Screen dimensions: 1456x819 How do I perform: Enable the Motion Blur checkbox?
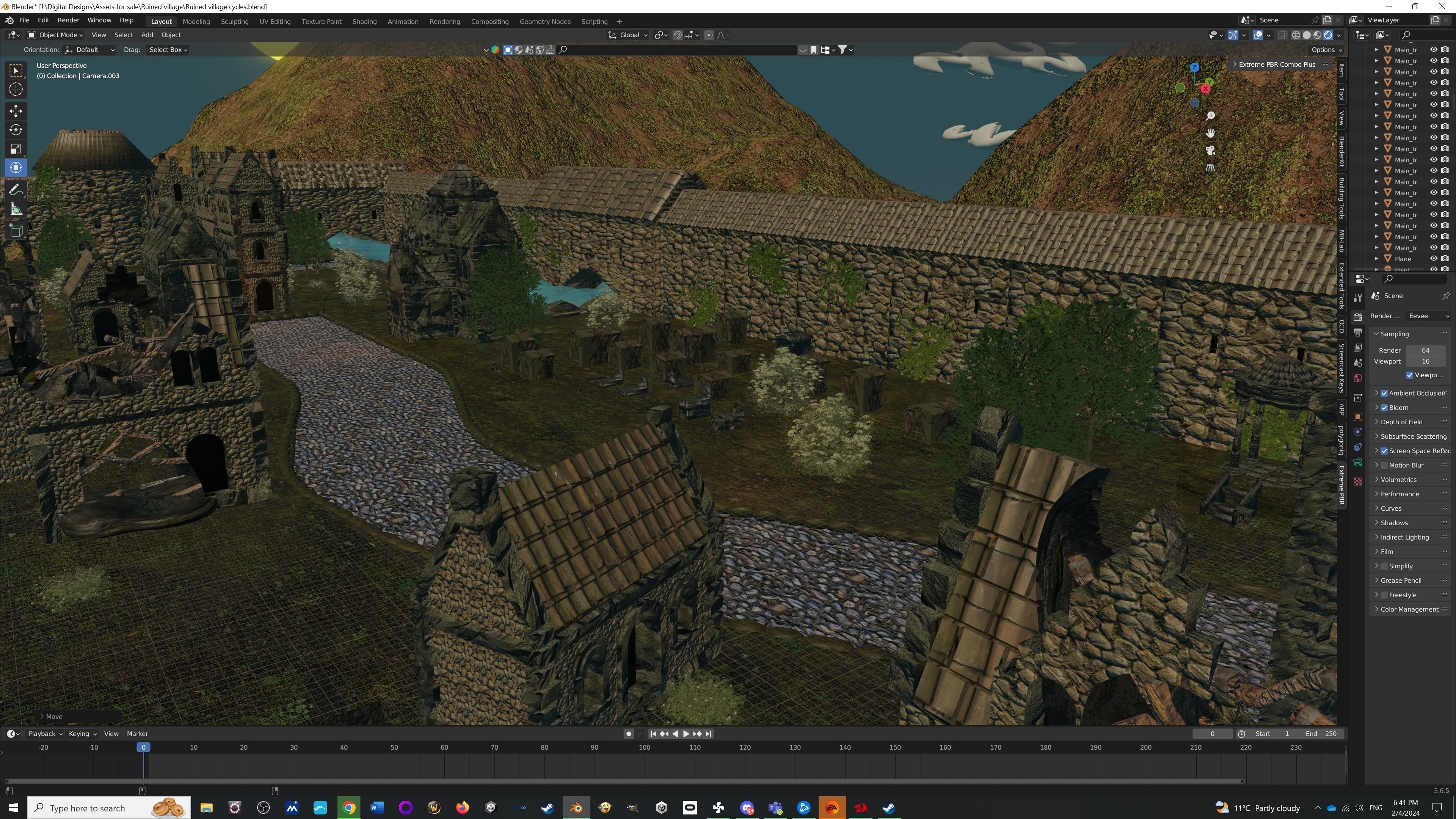click(x=1384, y=465)
